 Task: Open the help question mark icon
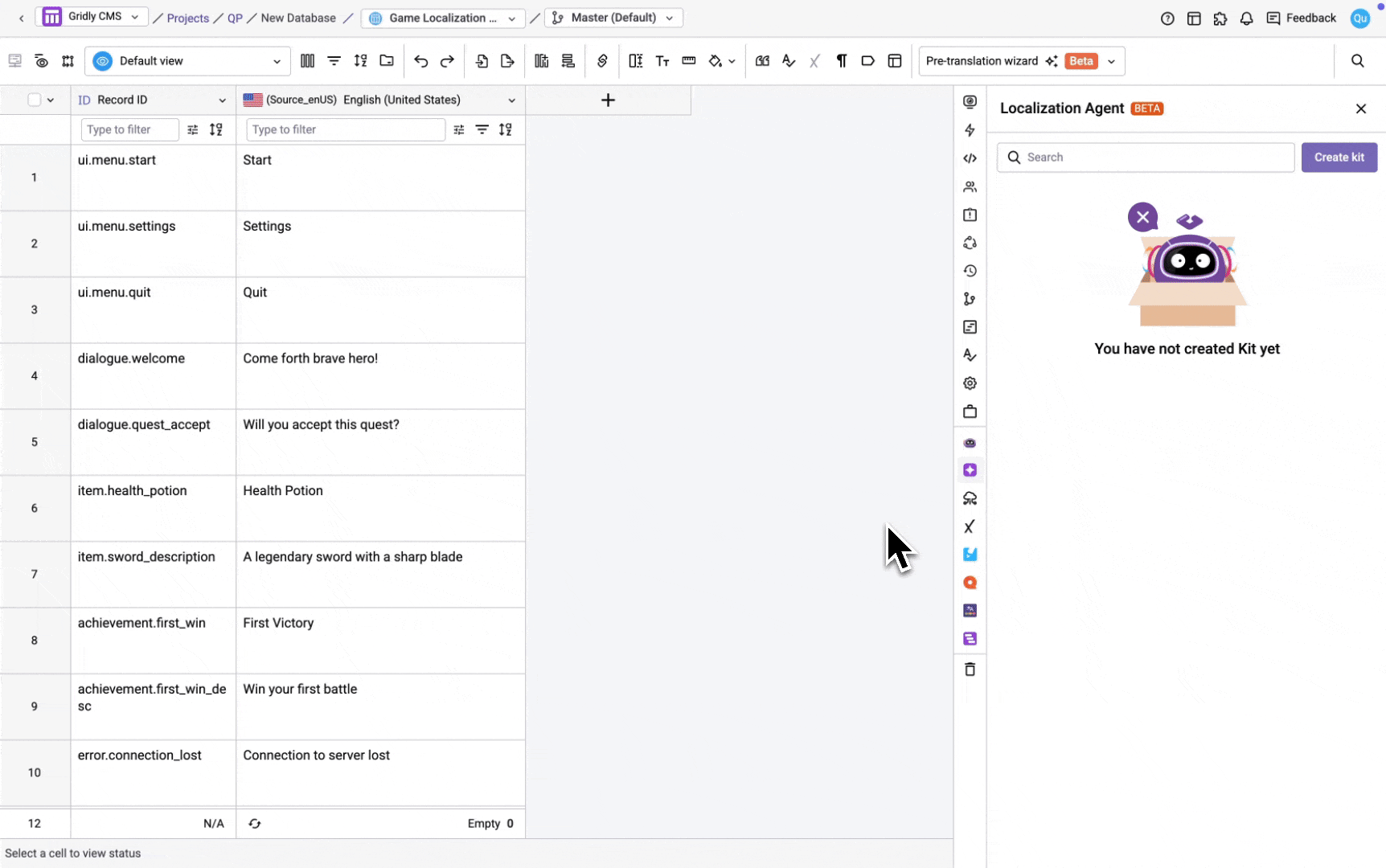(x=1167, y=18)
